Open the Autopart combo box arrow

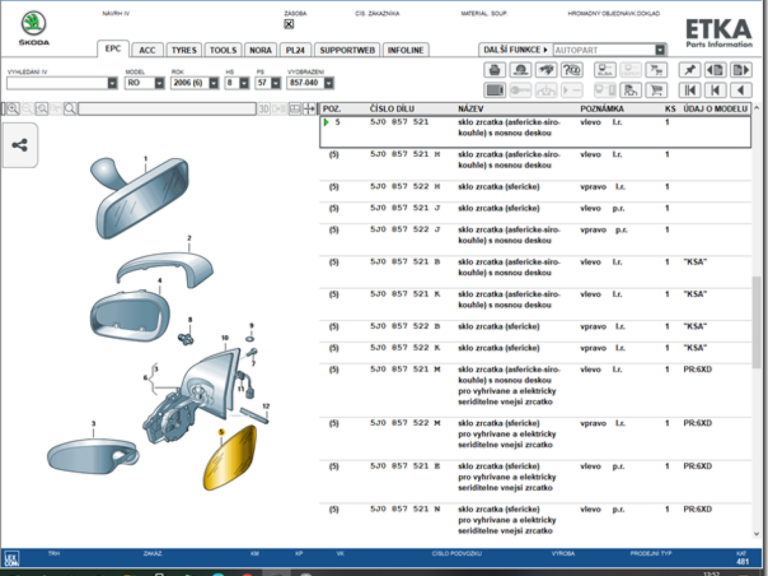pos(660,49)
